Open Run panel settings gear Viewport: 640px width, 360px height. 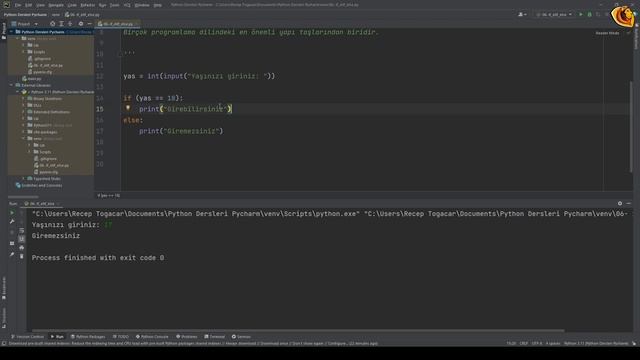[620, 203]
